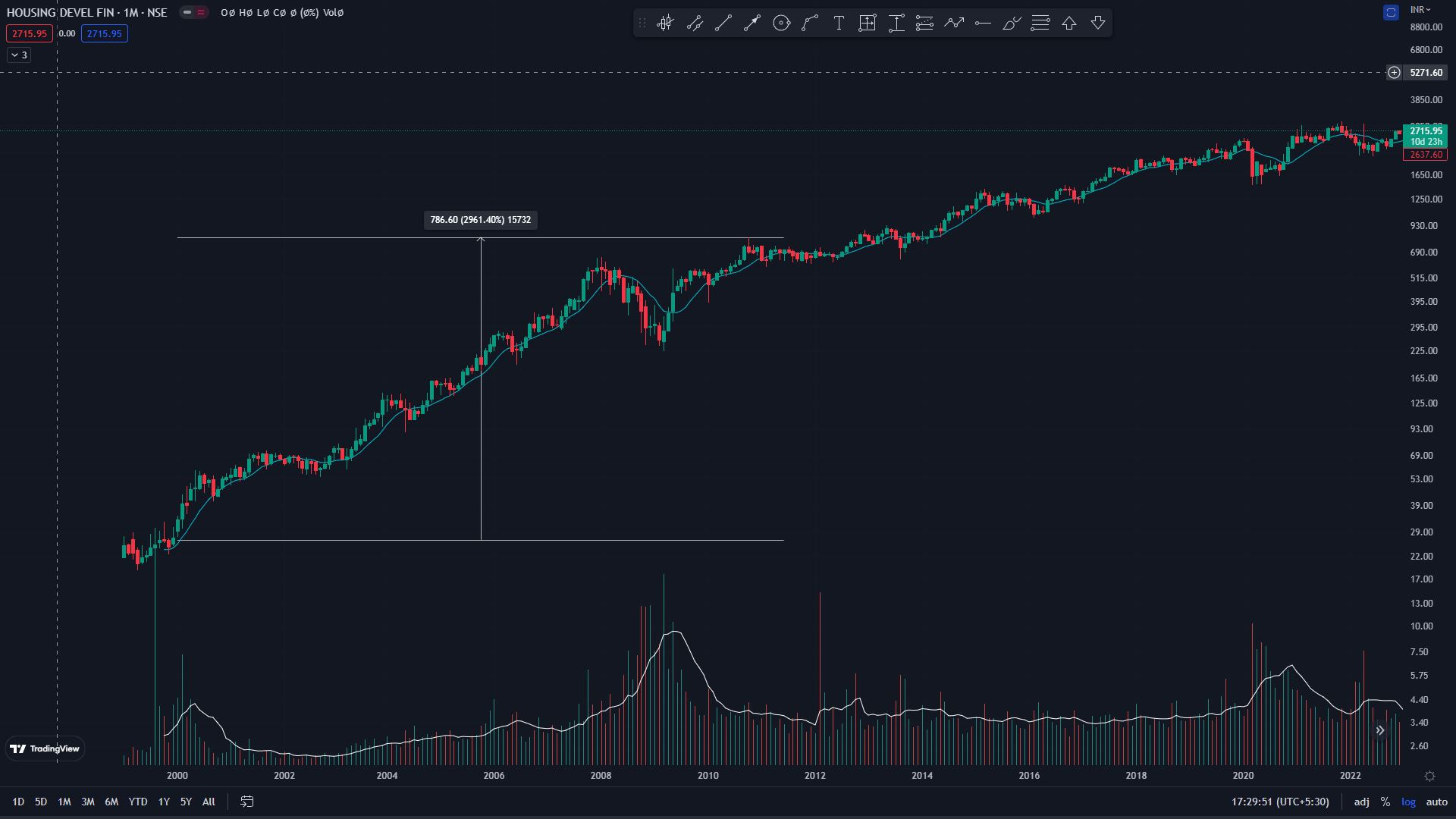Image resolution: width=1456 pixels, height=819 pixels.
Task: Click the 2016 label on time axis
Action: [1029, 776]
